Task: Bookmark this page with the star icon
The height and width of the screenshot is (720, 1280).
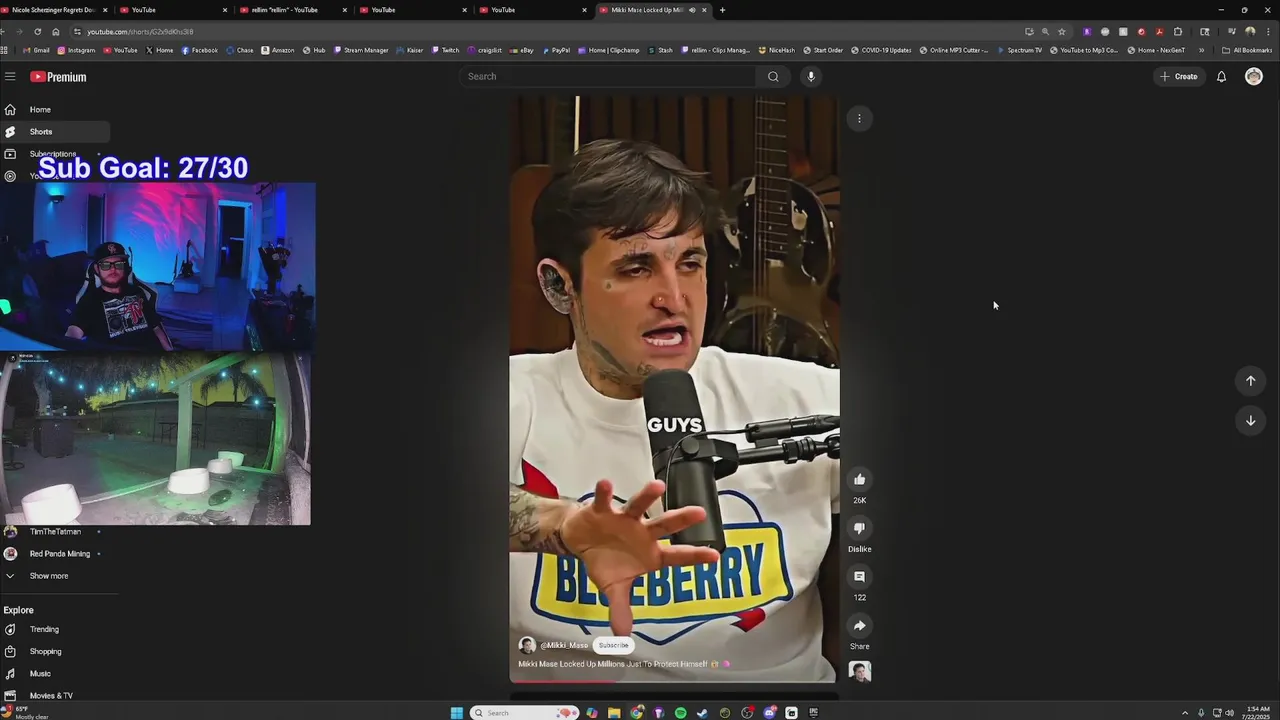Action: coord(1062,31)
